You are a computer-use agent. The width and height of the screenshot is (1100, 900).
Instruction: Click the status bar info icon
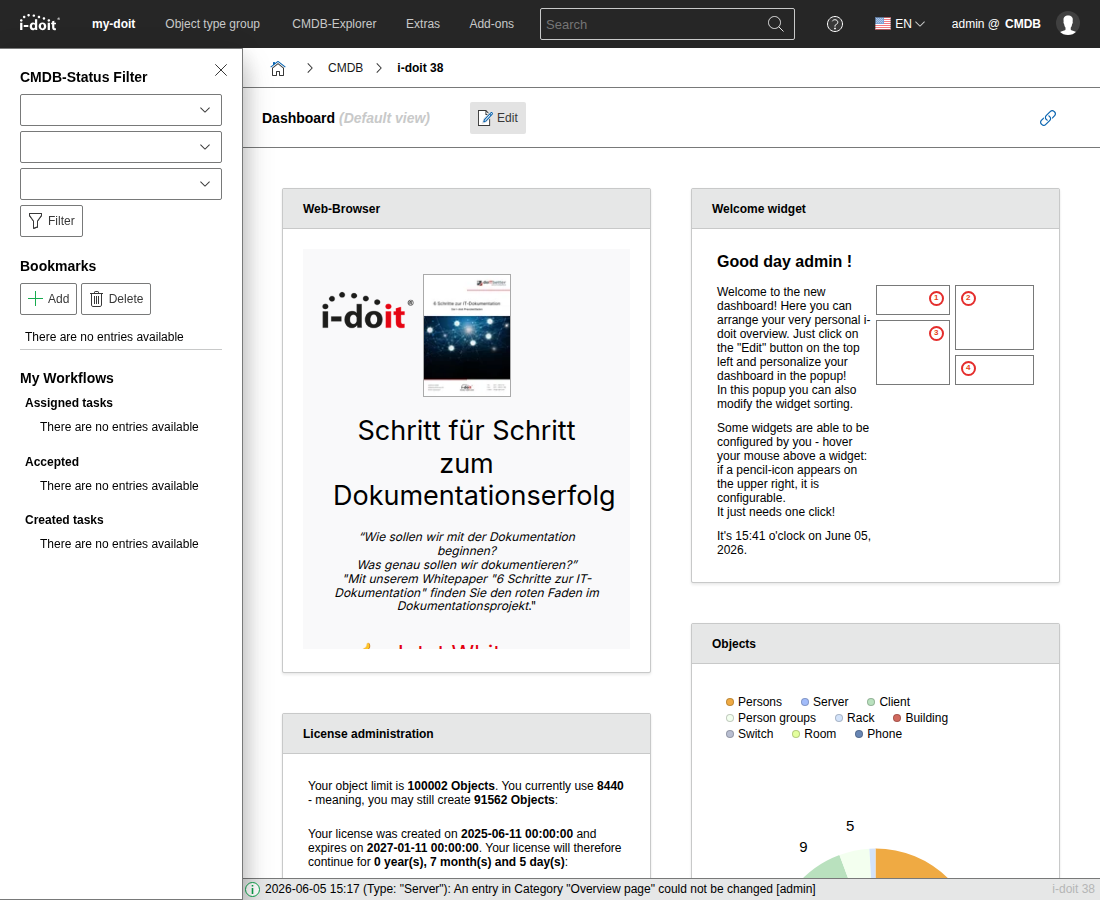[253, 889]
